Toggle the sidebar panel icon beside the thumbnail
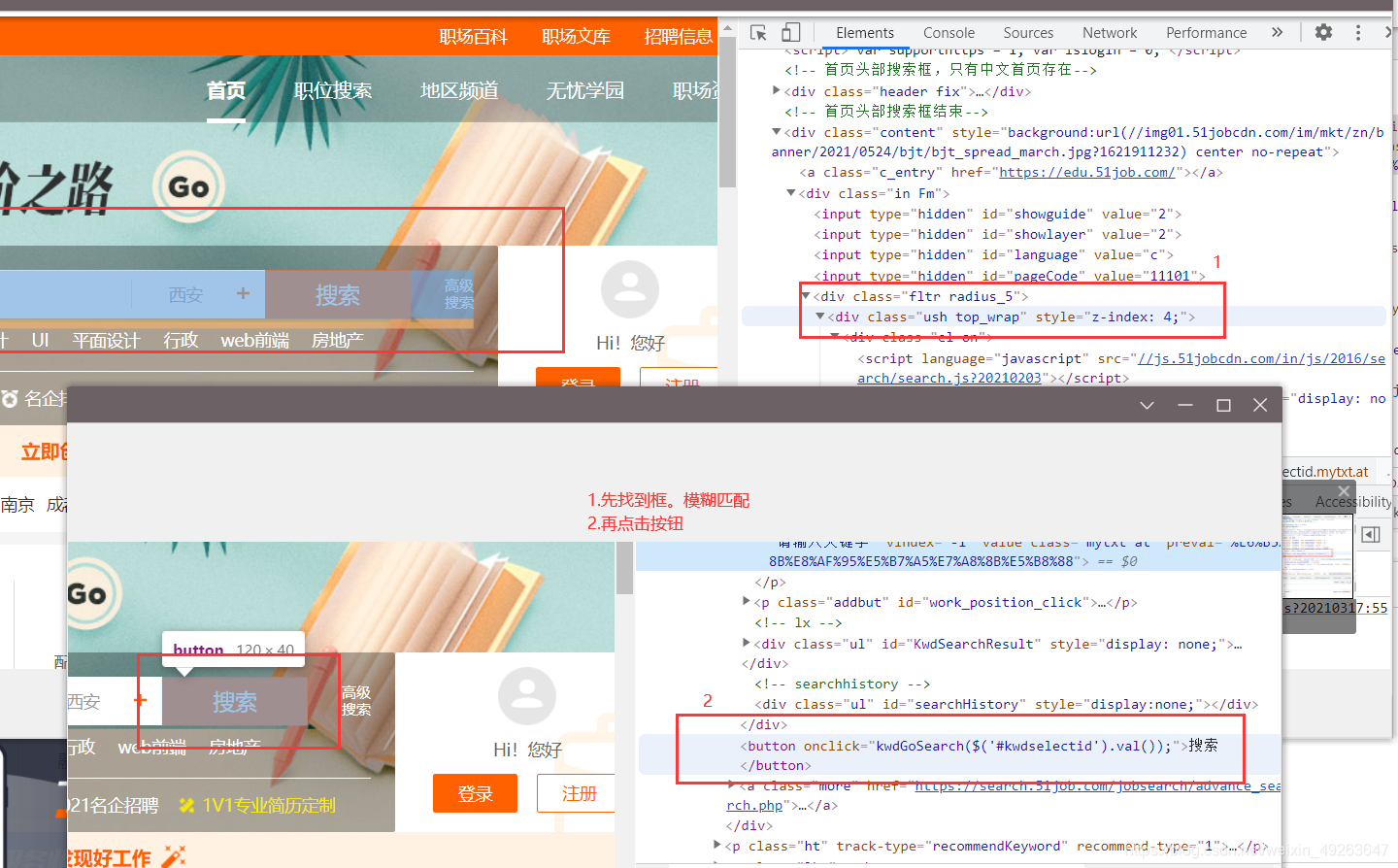1398x868 pixels. (1371, 534)
